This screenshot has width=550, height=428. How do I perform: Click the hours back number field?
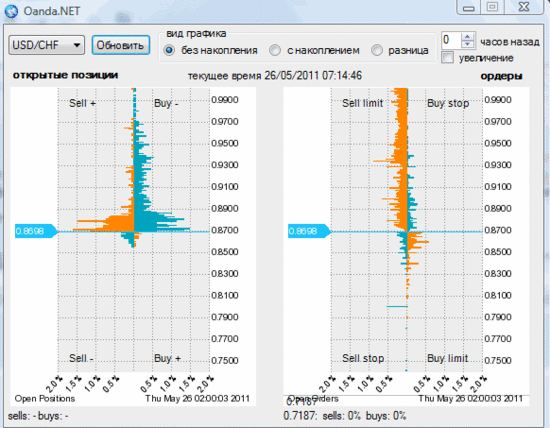pos(451,40)
